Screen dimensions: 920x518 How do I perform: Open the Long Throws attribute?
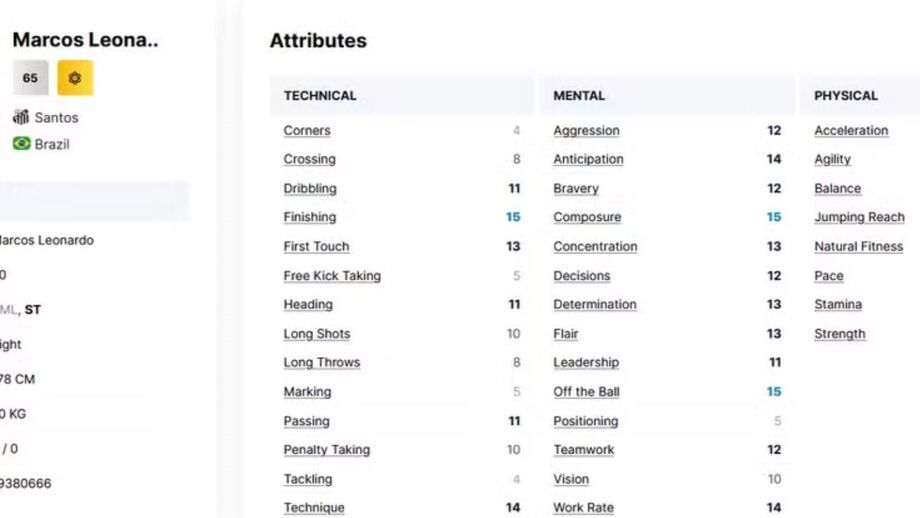pos(321,363)
